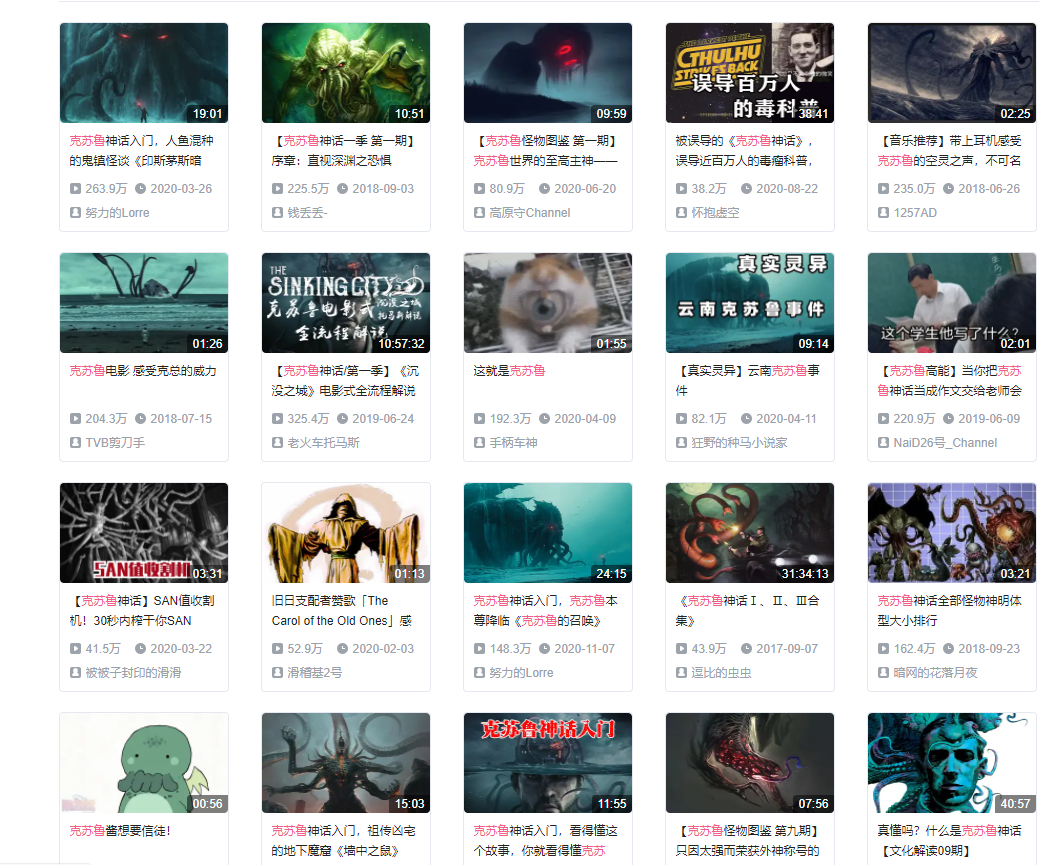
Task: Click upload date 2018-07-15
Action: [181, 418]
